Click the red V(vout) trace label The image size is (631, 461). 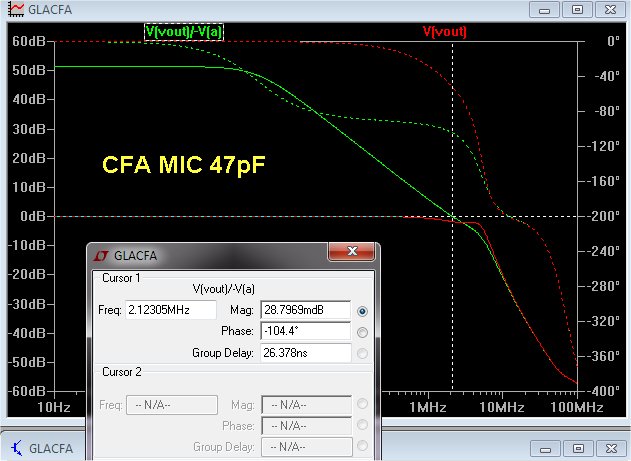(x=445, y=31)
